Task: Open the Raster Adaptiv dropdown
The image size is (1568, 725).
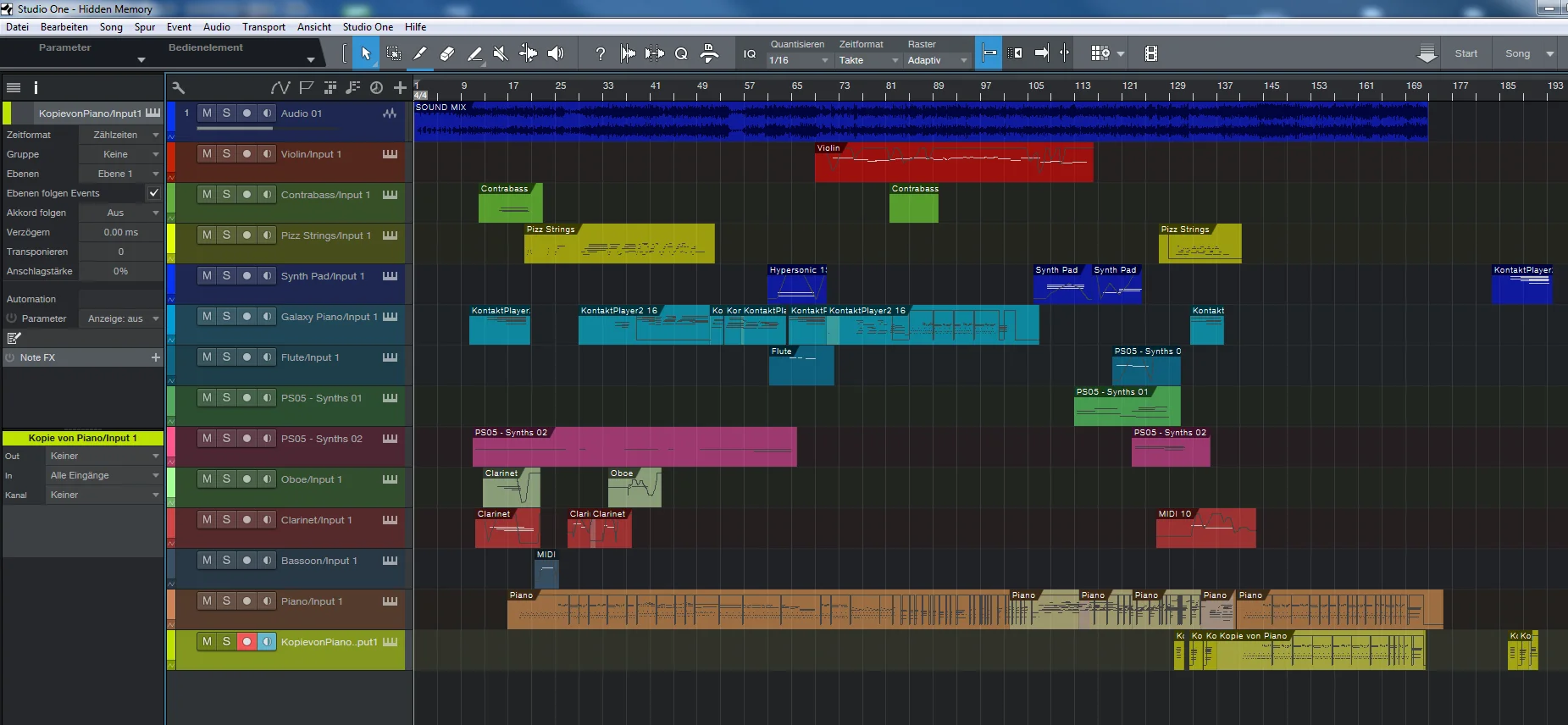Action: [937, 60]
